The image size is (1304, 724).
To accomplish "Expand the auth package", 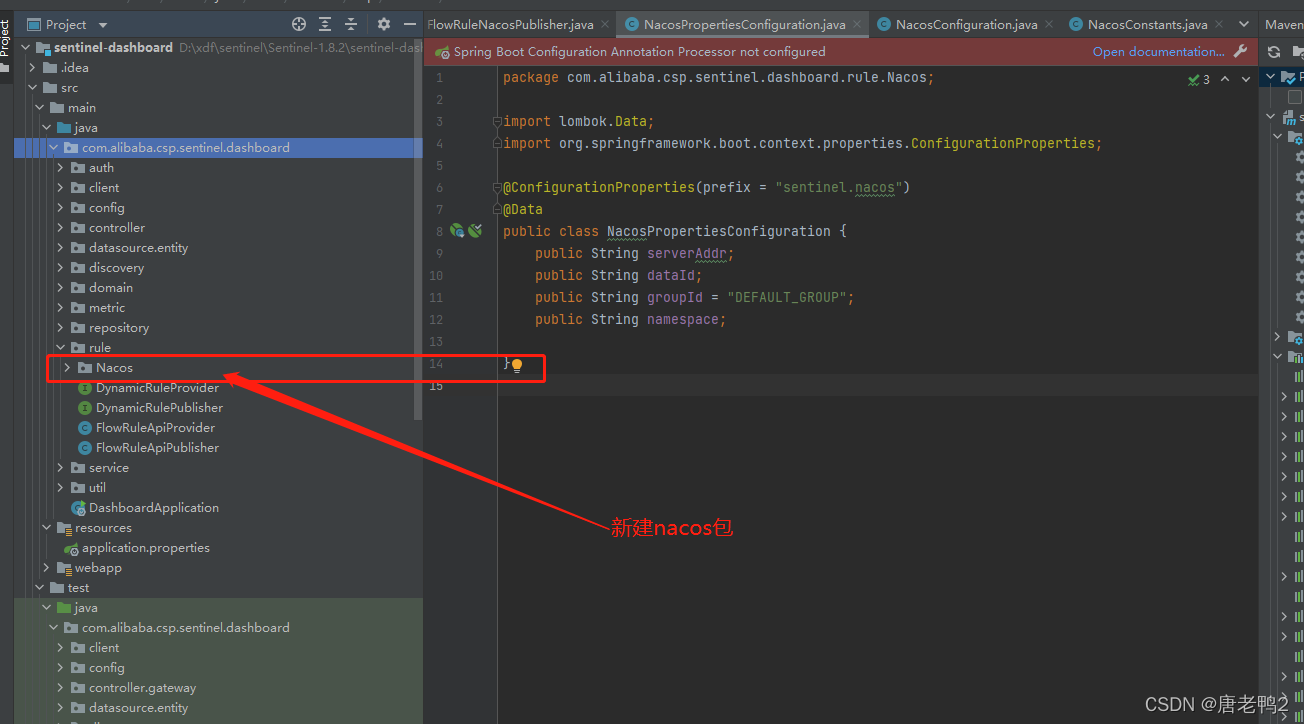I will [60, 168].
